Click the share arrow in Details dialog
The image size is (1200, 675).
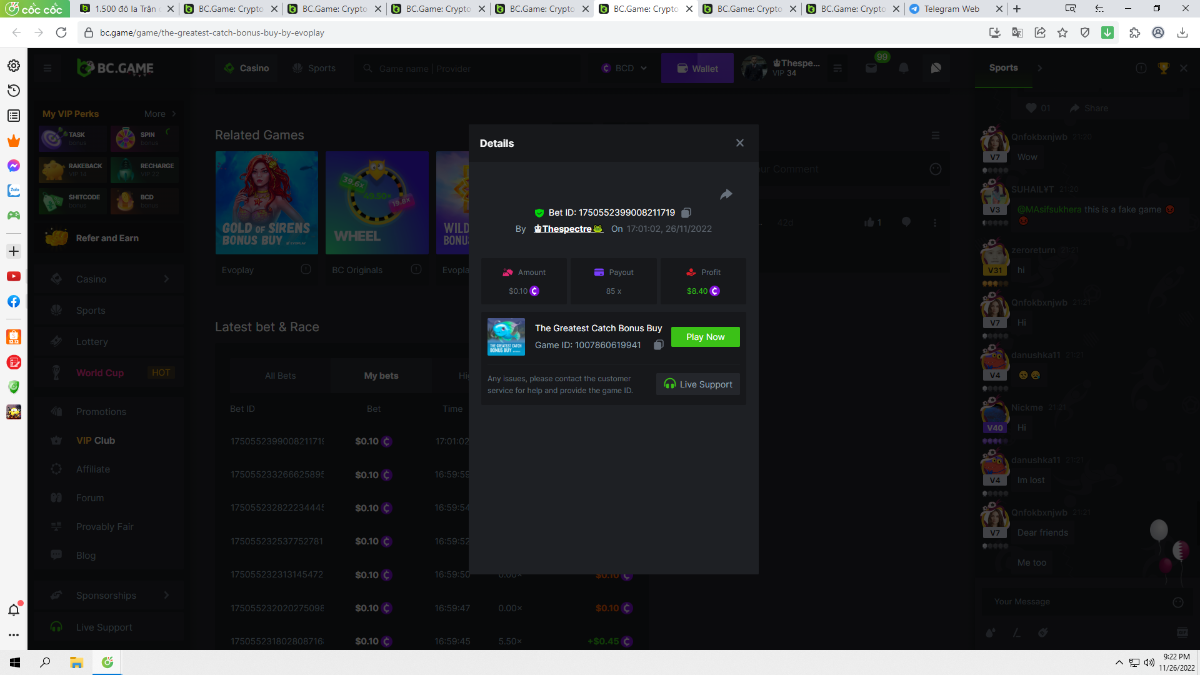click(x=726, y=194)
